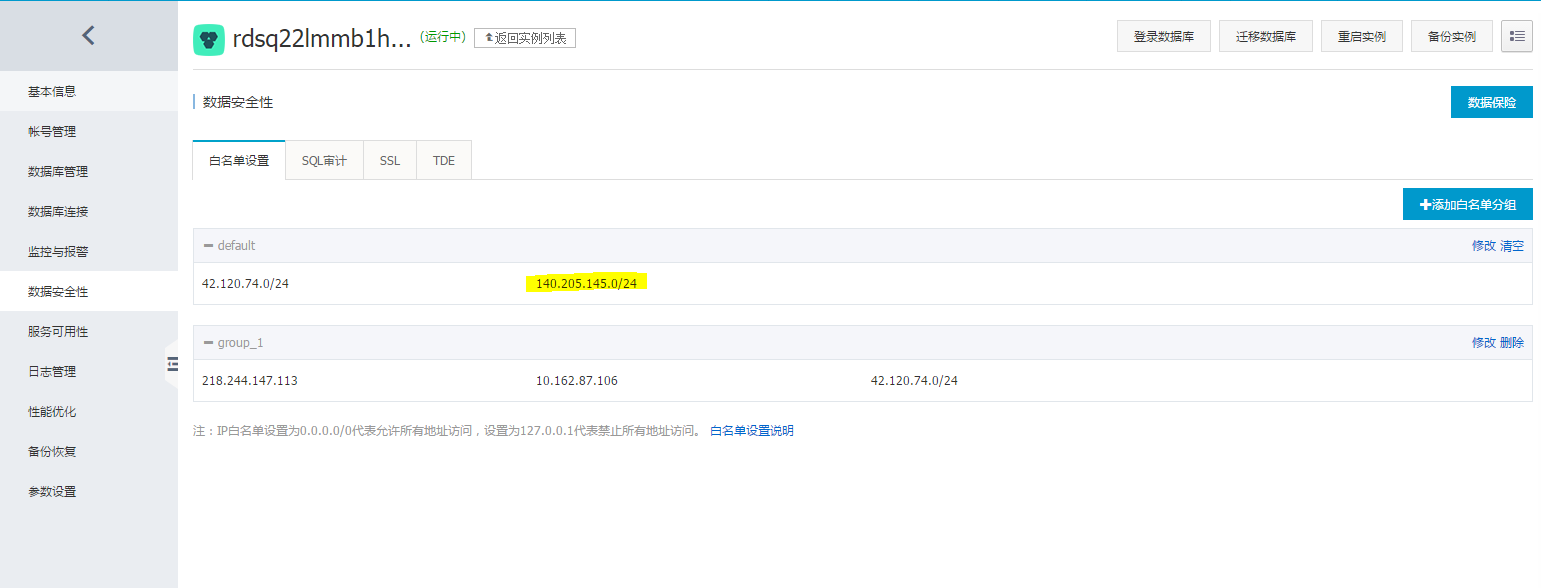Open 参数设置 in the sidebar

[89, 491]
